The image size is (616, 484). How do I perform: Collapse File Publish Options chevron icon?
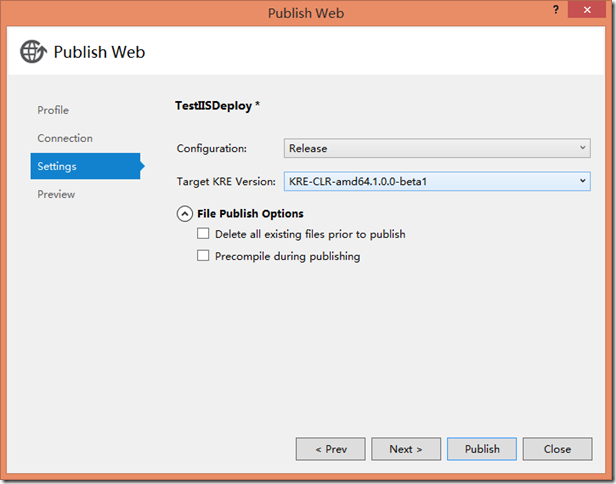[185, 213]
